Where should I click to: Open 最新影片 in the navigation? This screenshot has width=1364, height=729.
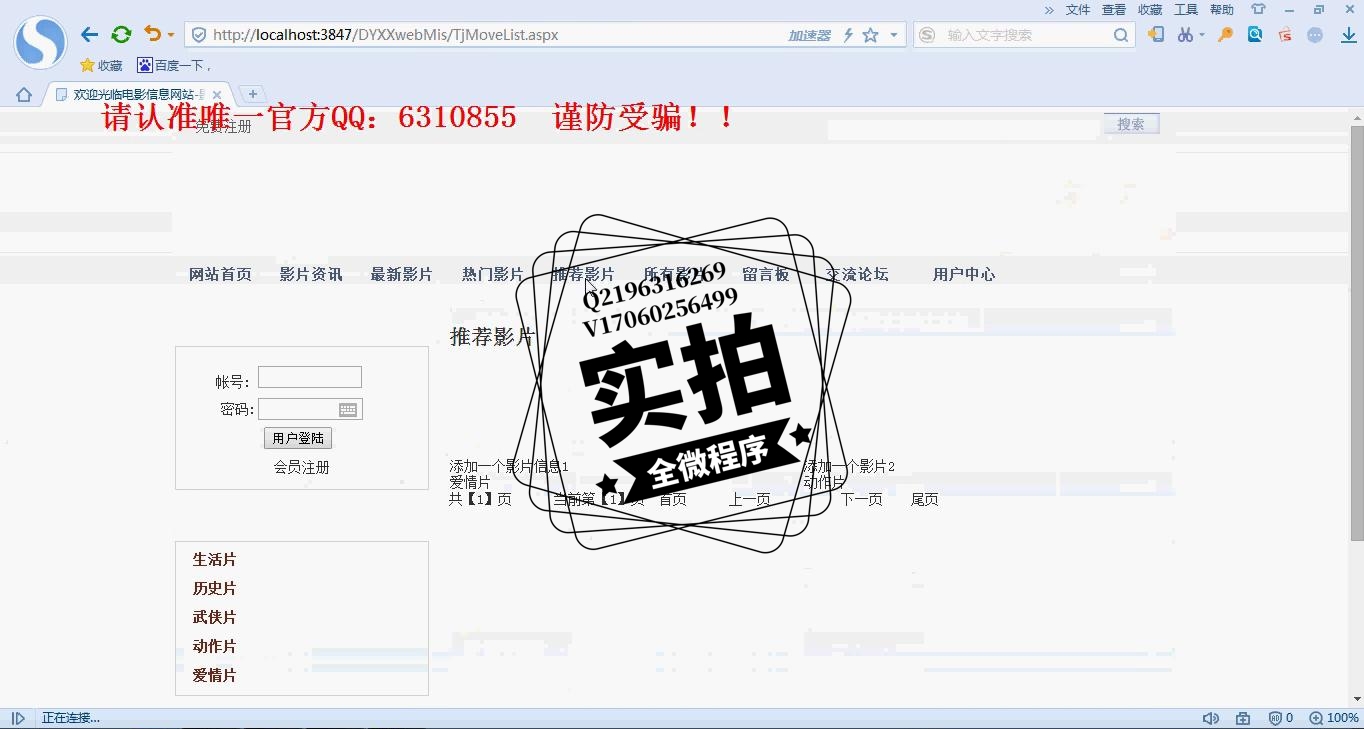coord(401,274)
